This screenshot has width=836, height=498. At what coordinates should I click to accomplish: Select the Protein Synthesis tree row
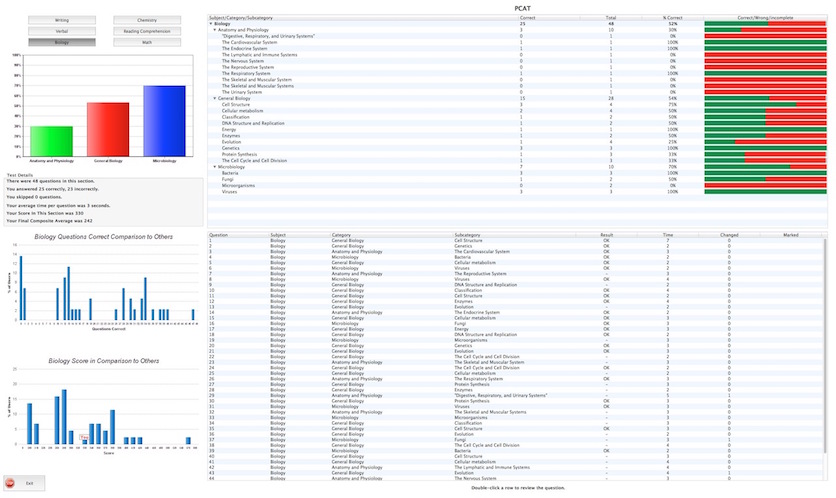pos(517,154)
